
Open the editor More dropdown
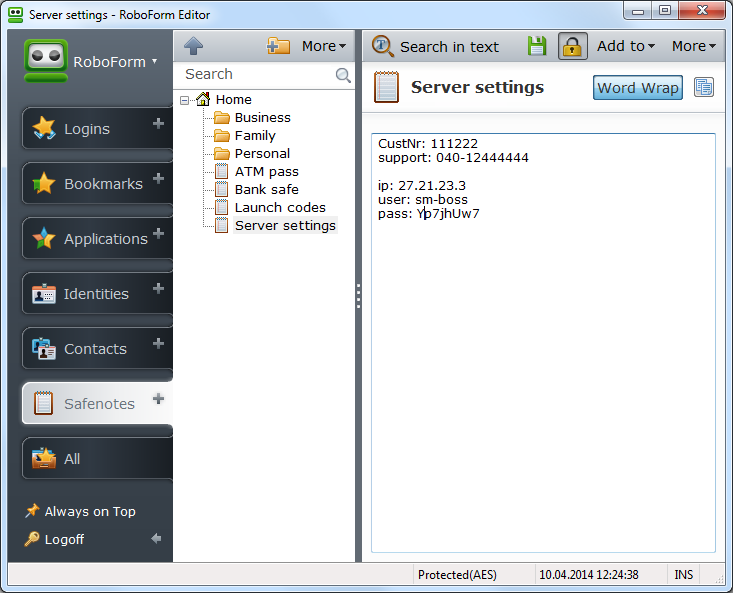coord(694,46)
